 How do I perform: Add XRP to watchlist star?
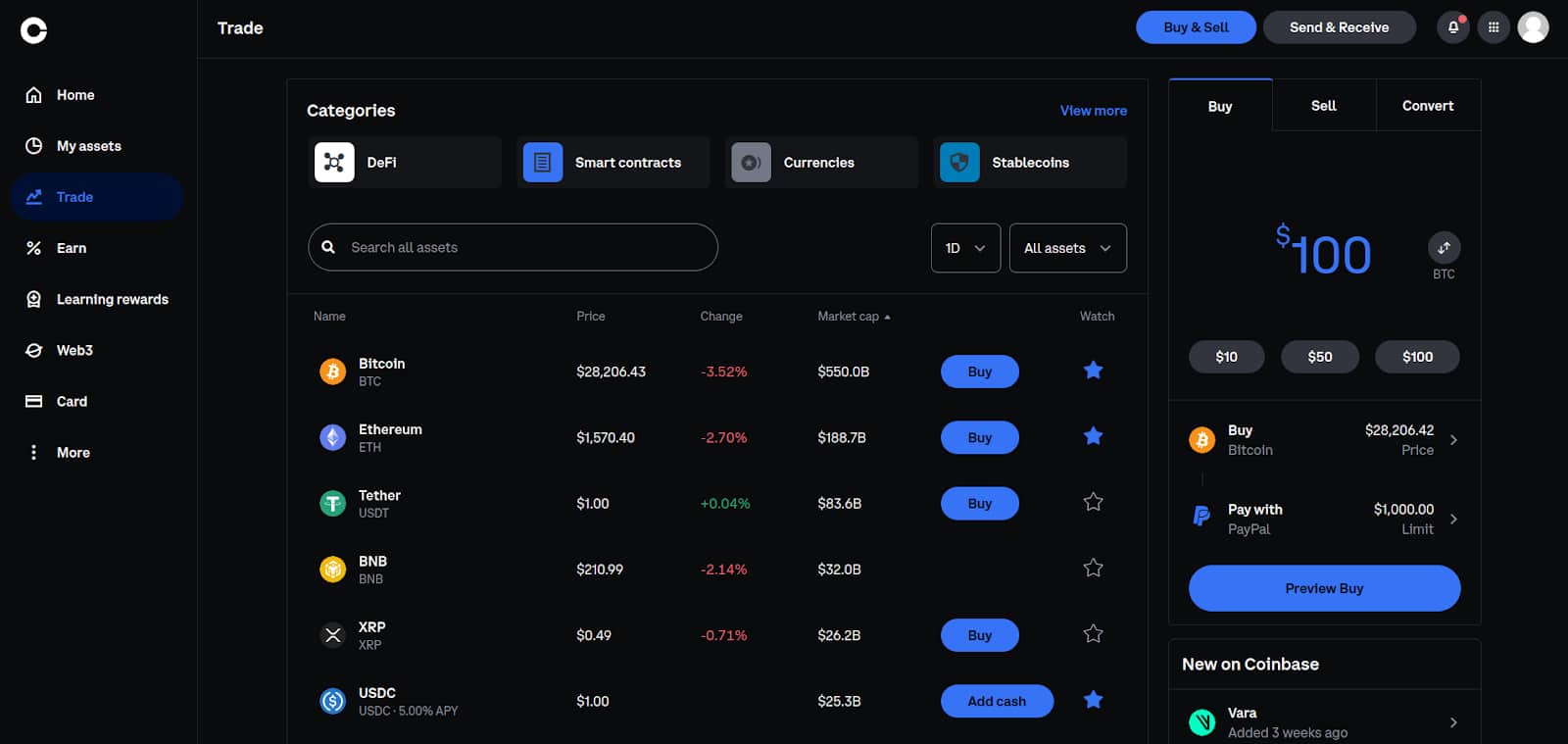pos(1093,633)
